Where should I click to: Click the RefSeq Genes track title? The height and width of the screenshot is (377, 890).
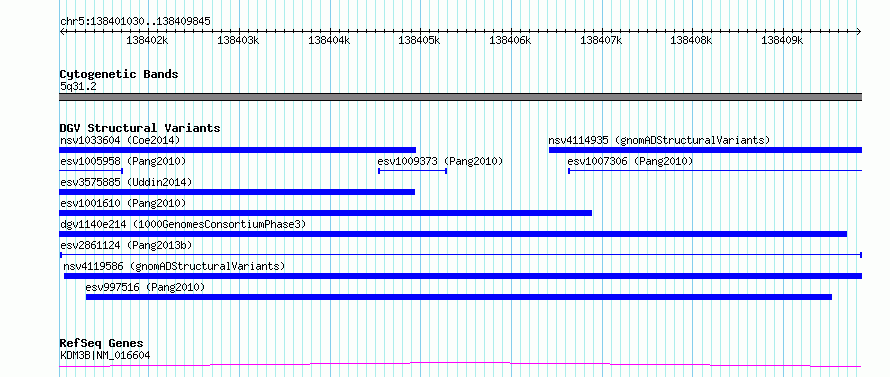coord(101,344)
